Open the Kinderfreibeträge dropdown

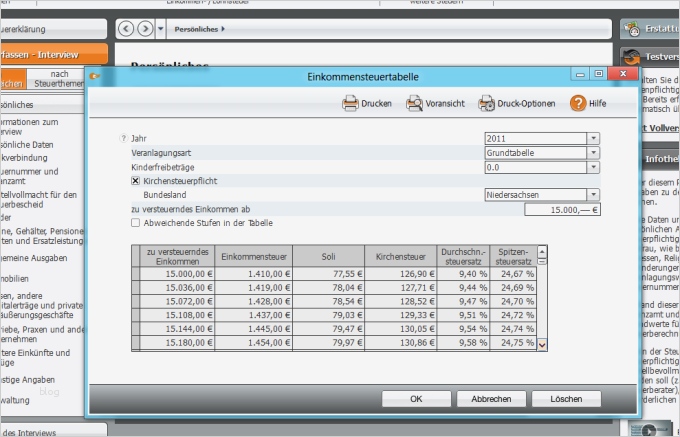click(593, 167)
